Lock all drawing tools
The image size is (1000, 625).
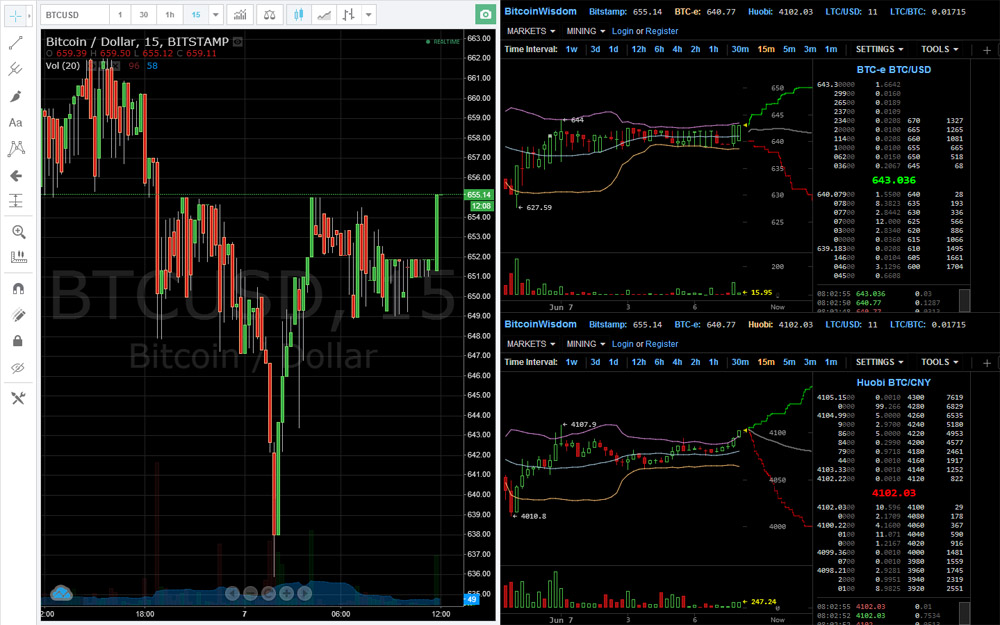click(x=18, y=341)
